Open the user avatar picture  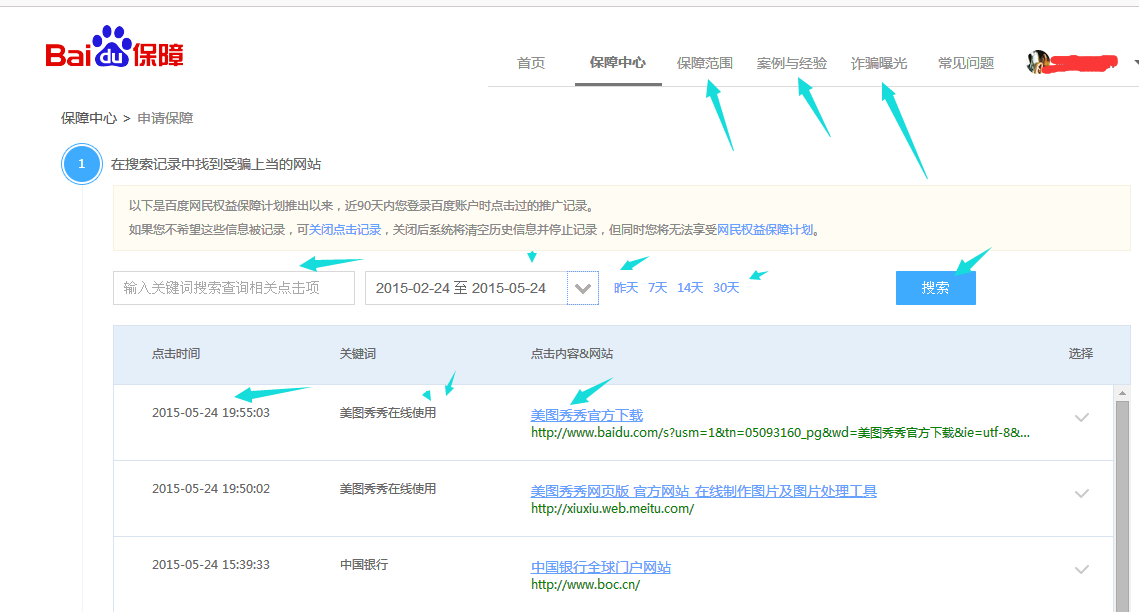1038,62
